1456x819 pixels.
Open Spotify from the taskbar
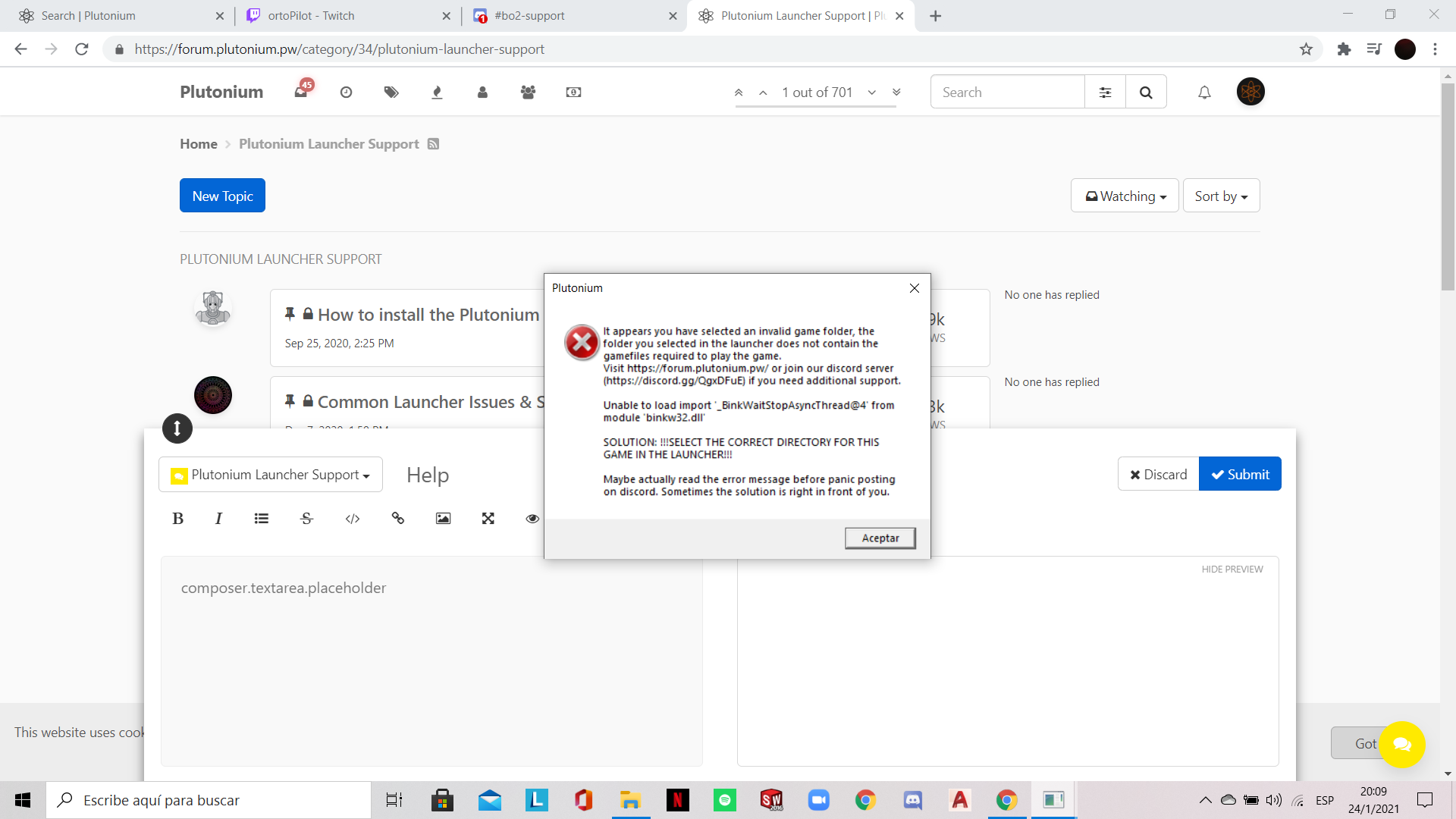tap(725, 800)
